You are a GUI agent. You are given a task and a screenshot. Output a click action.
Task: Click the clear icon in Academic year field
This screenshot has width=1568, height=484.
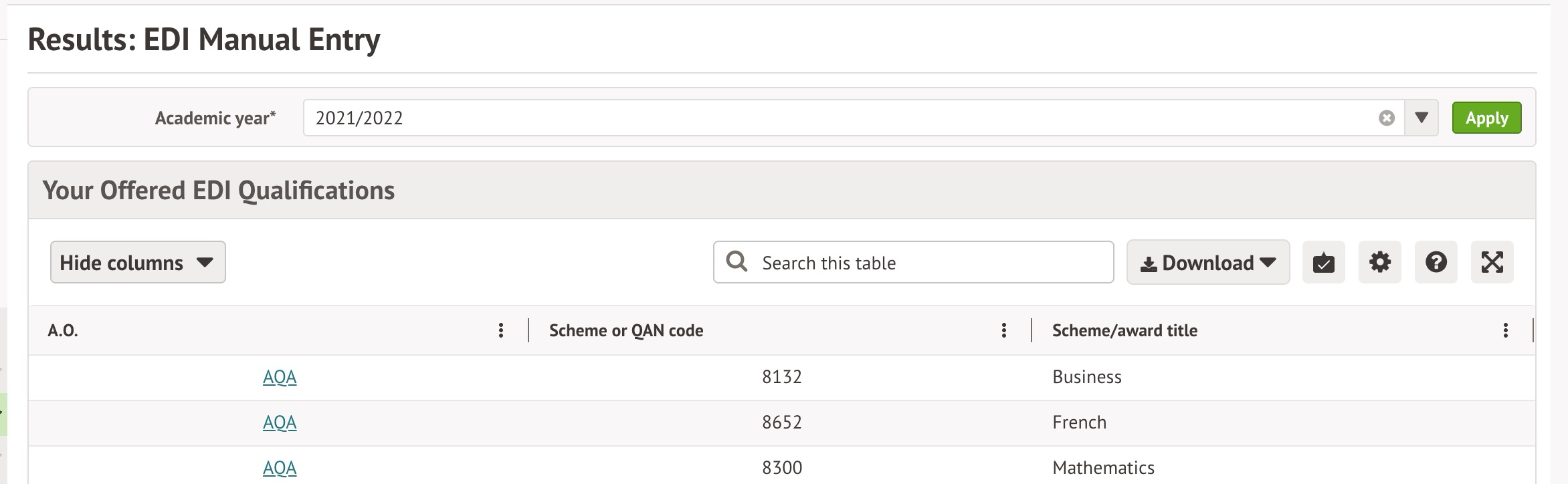click(1387, 118)
